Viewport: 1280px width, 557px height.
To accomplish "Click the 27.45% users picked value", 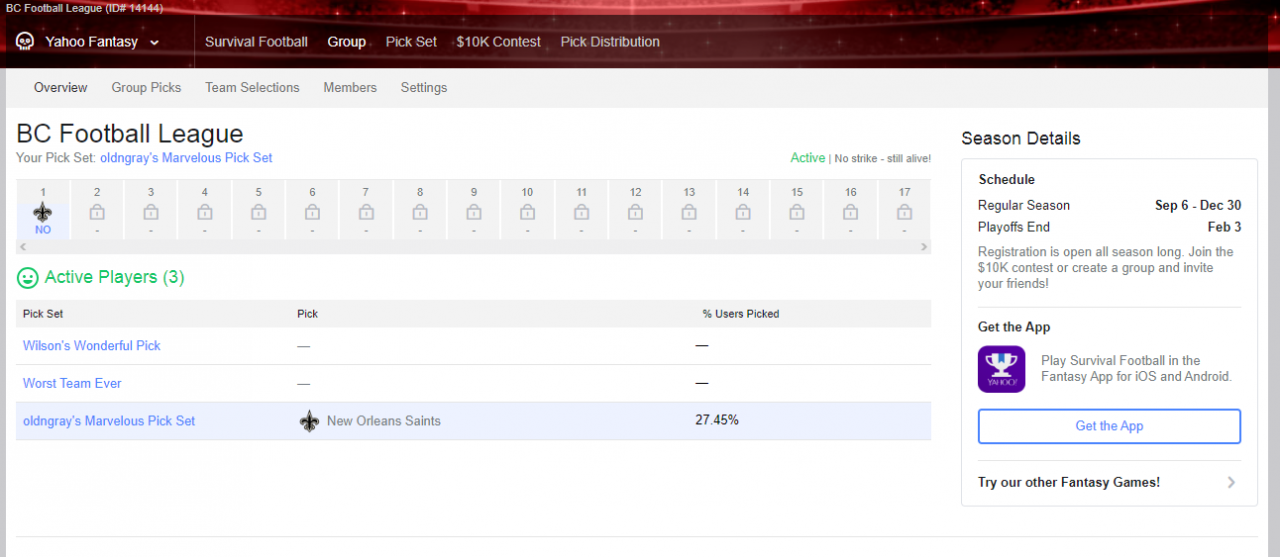I will 717,420.
